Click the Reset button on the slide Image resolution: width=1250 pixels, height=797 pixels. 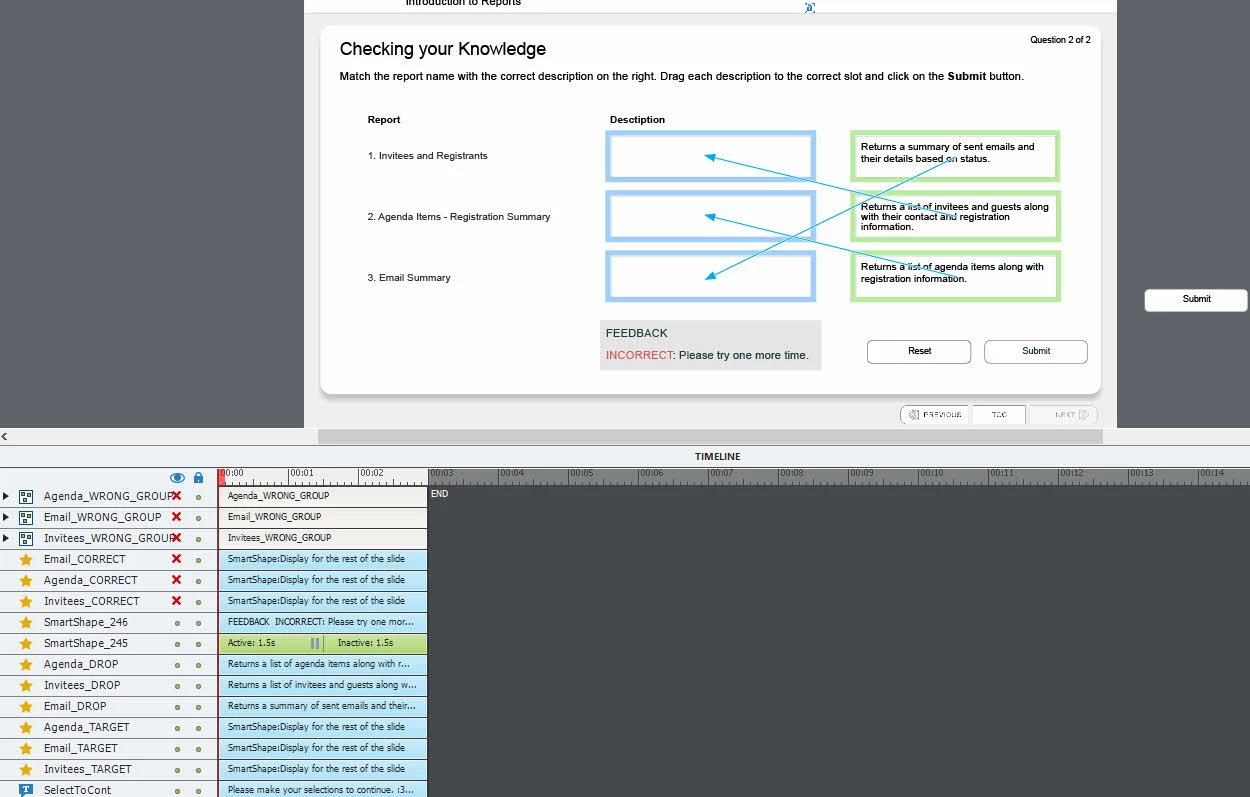tap(919, 351)
